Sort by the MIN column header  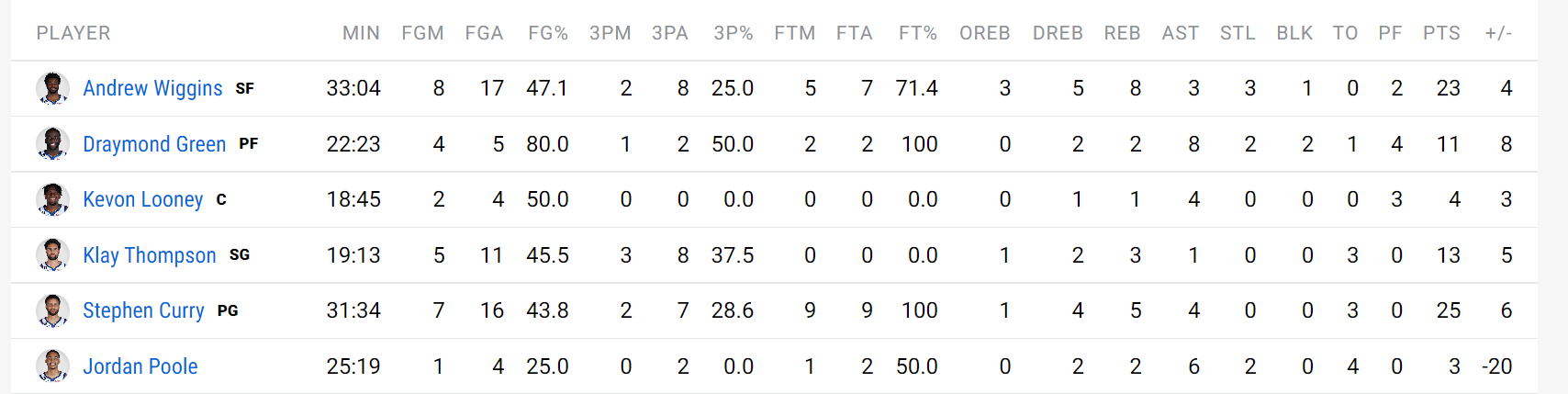click(x=361, y=33)
